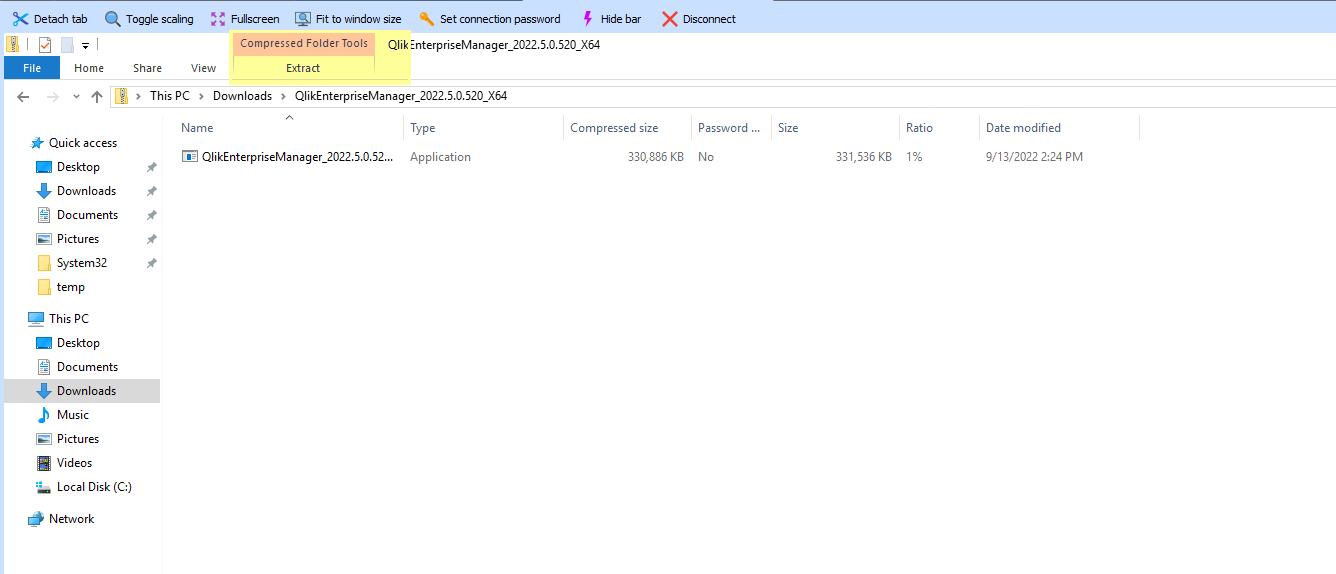Image resolution: width=1336 pixels, height=574 pixels.
Task: Open the File menu
Action: click(x=32, y=68)
